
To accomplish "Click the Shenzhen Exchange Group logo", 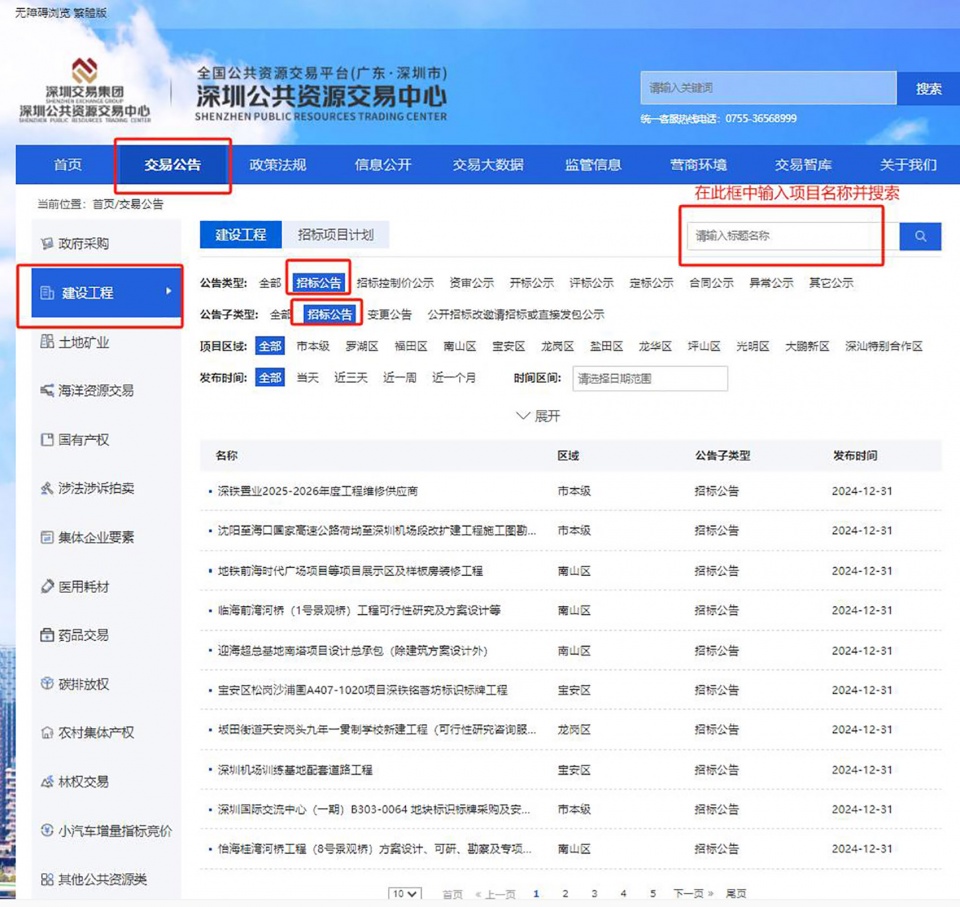I will pyautogui.click(x=84, y=90).
